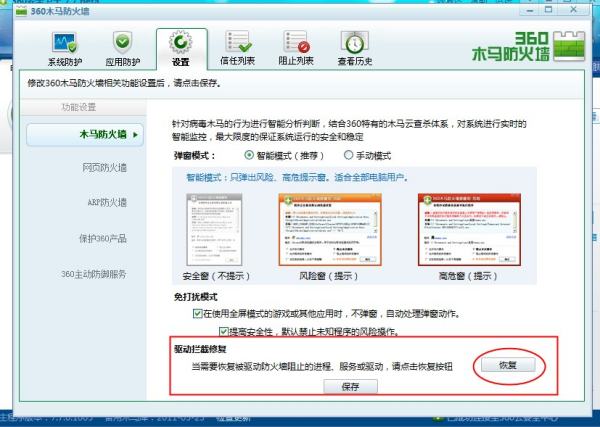Open 360主动防御服务 sidebar section
Screen dimensions: 600x427
(x=94, y=274)
